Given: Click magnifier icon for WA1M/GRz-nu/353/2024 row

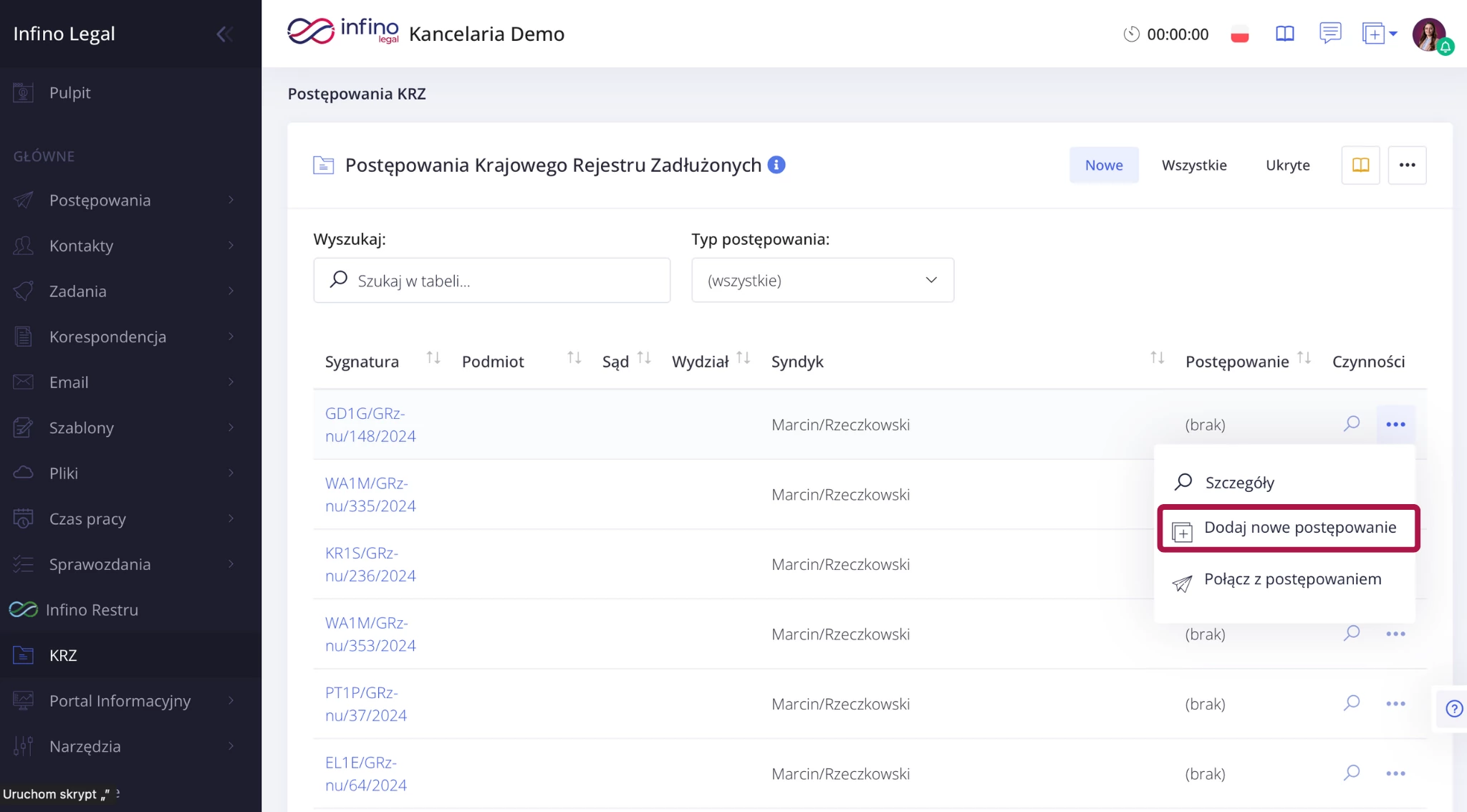Looking at the screenshot, I should coord(1351,634).
